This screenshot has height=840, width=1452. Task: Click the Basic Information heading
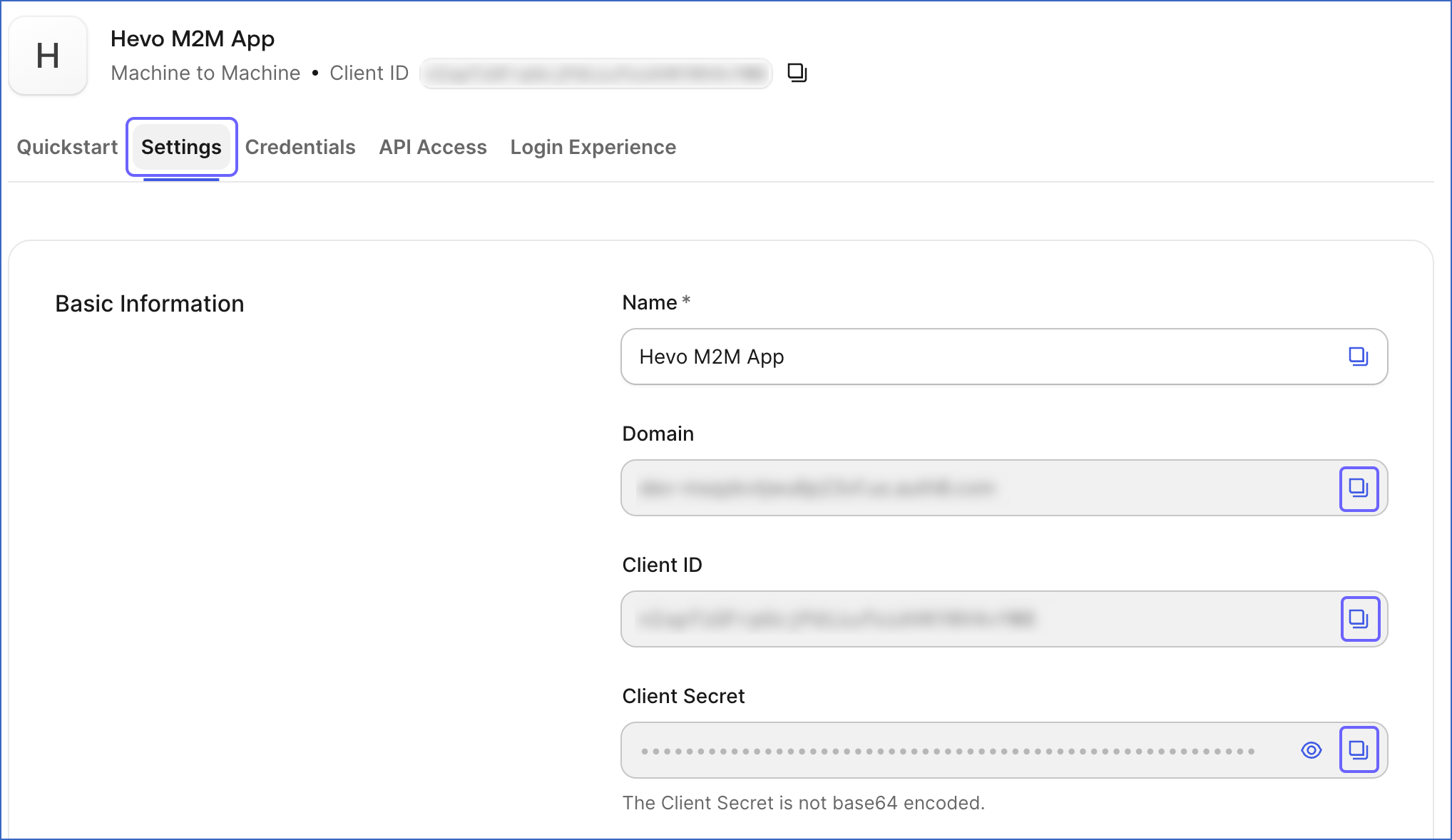point(150,304)
